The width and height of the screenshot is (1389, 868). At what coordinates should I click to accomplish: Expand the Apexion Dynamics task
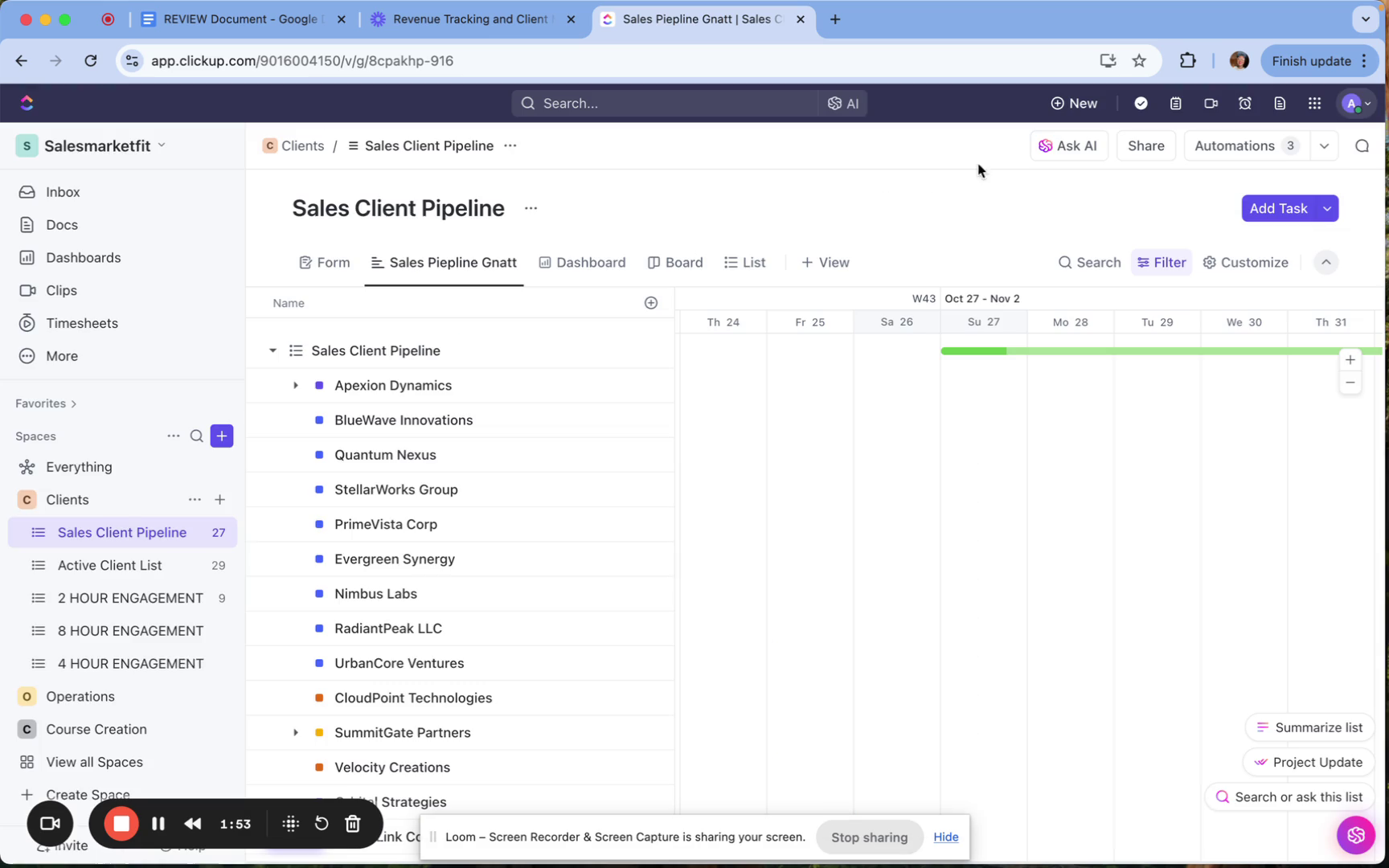click(296, 386)
